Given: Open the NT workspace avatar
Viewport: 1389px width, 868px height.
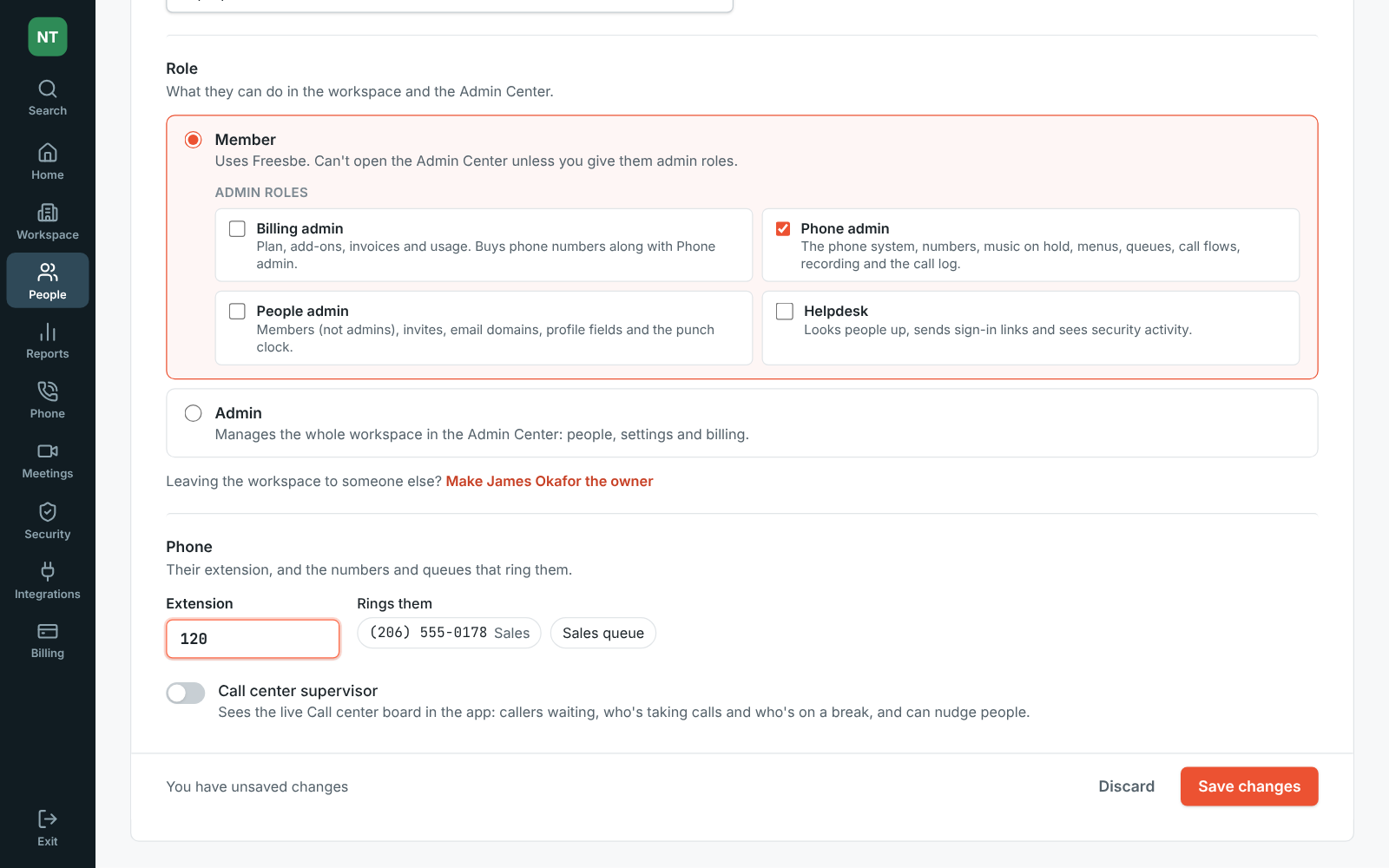Looking at the screenshot, I should pyautogui.click(x=48, y=37).
